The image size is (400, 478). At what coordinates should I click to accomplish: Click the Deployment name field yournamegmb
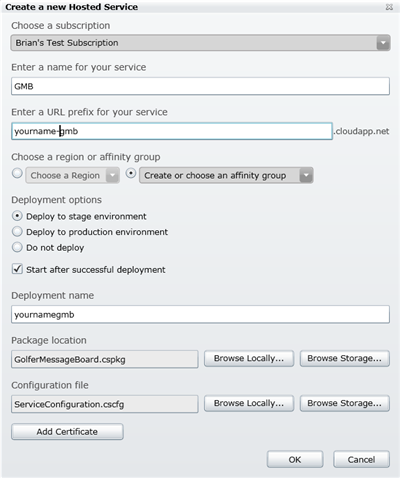pyautogui.click(x=200, y=314)
